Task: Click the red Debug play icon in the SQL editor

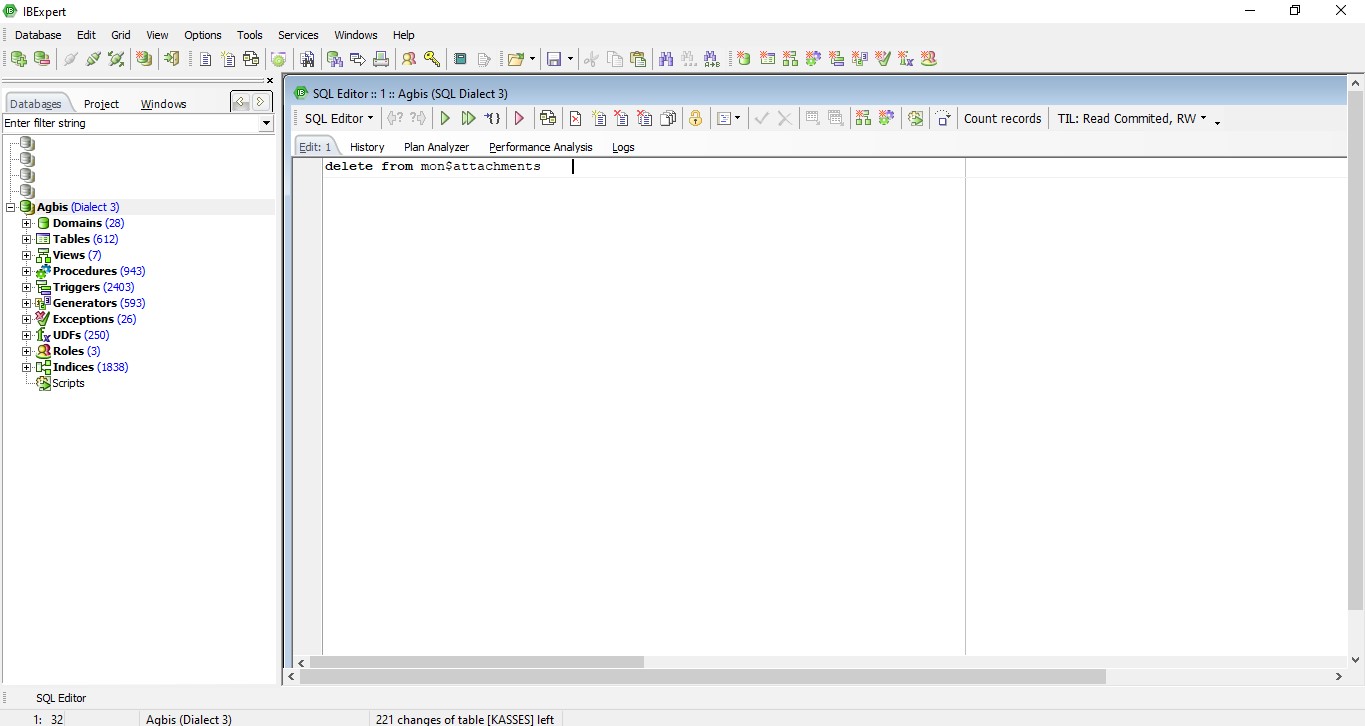Action: click(x=519, y=118)
